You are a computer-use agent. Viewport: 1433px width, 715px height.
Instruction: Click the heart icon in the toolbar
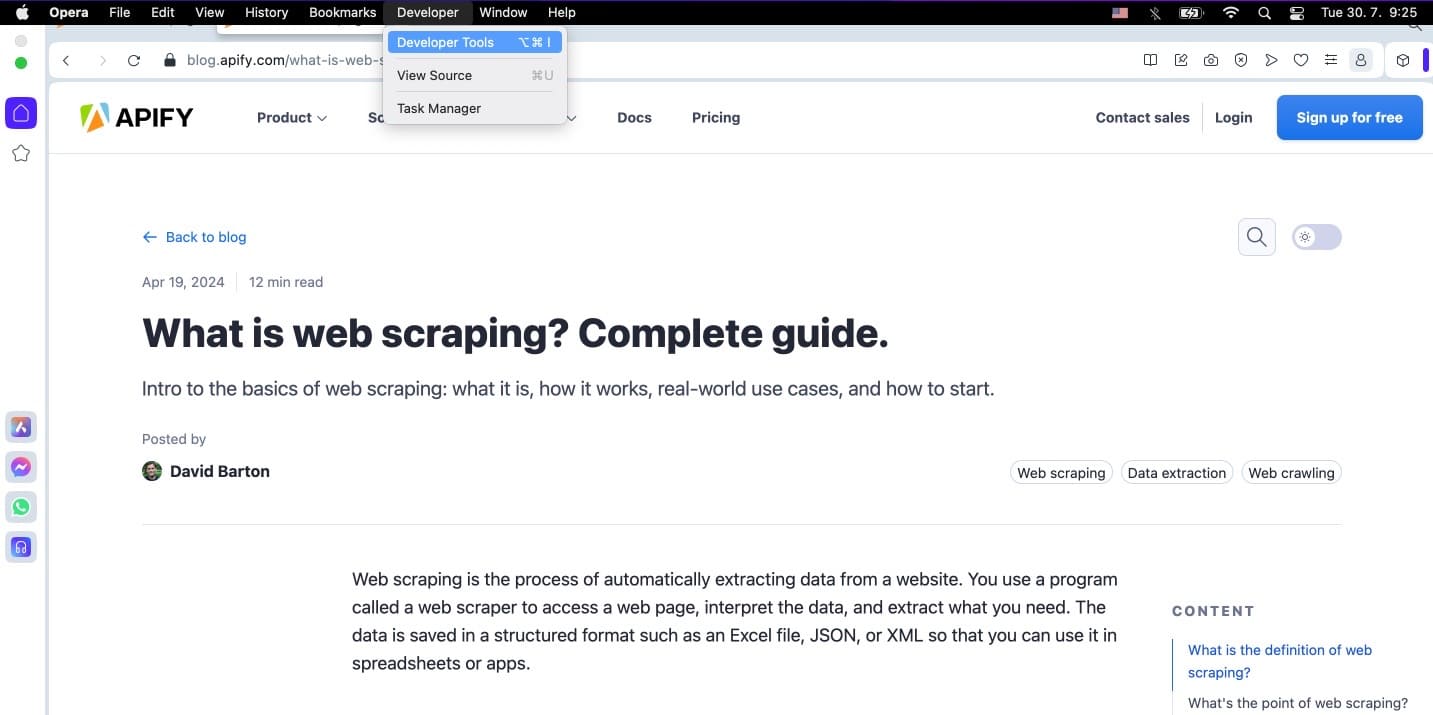pos(1301,60)
